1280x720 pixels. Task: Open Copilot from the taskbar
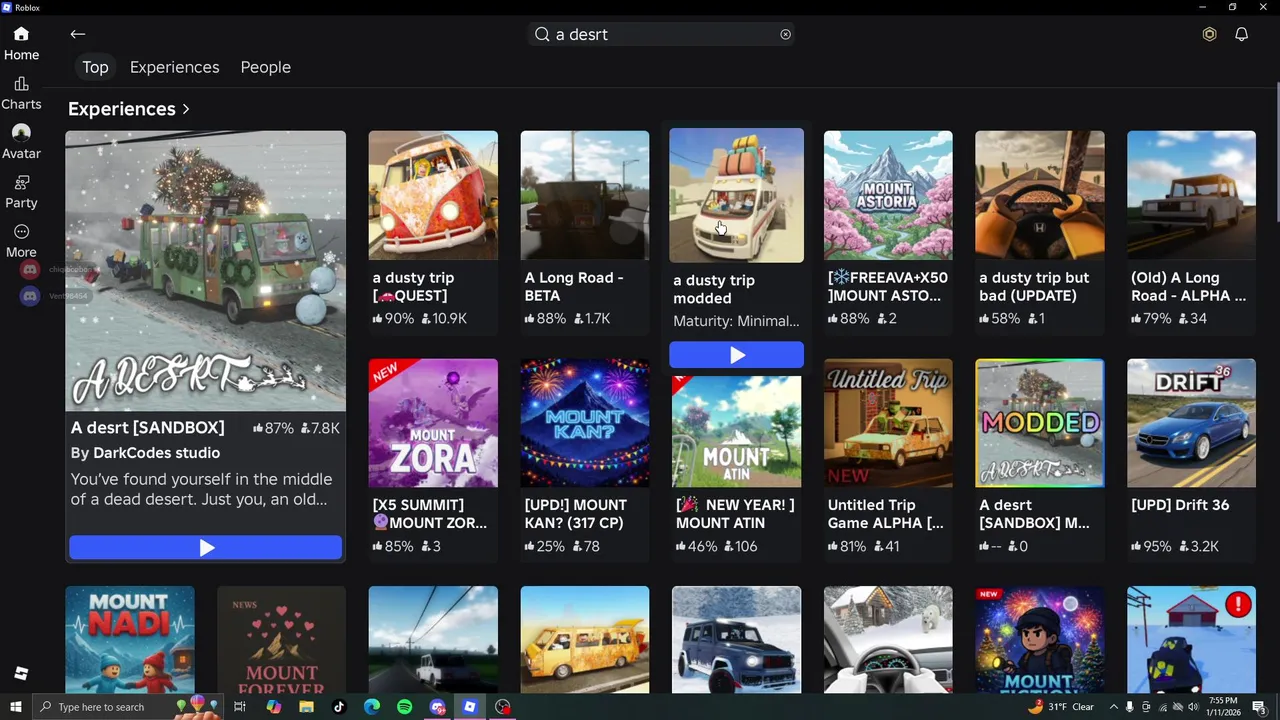pyautogui.click(x=273, y=707)
